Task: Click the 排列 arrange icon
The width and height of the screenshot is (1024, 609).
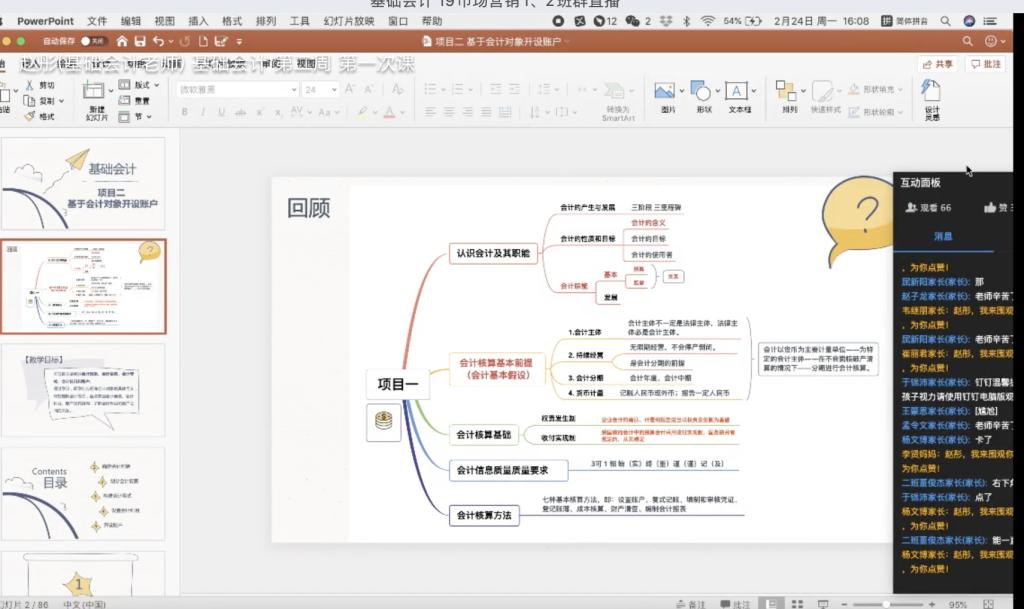Action: (x=790, y=97)
